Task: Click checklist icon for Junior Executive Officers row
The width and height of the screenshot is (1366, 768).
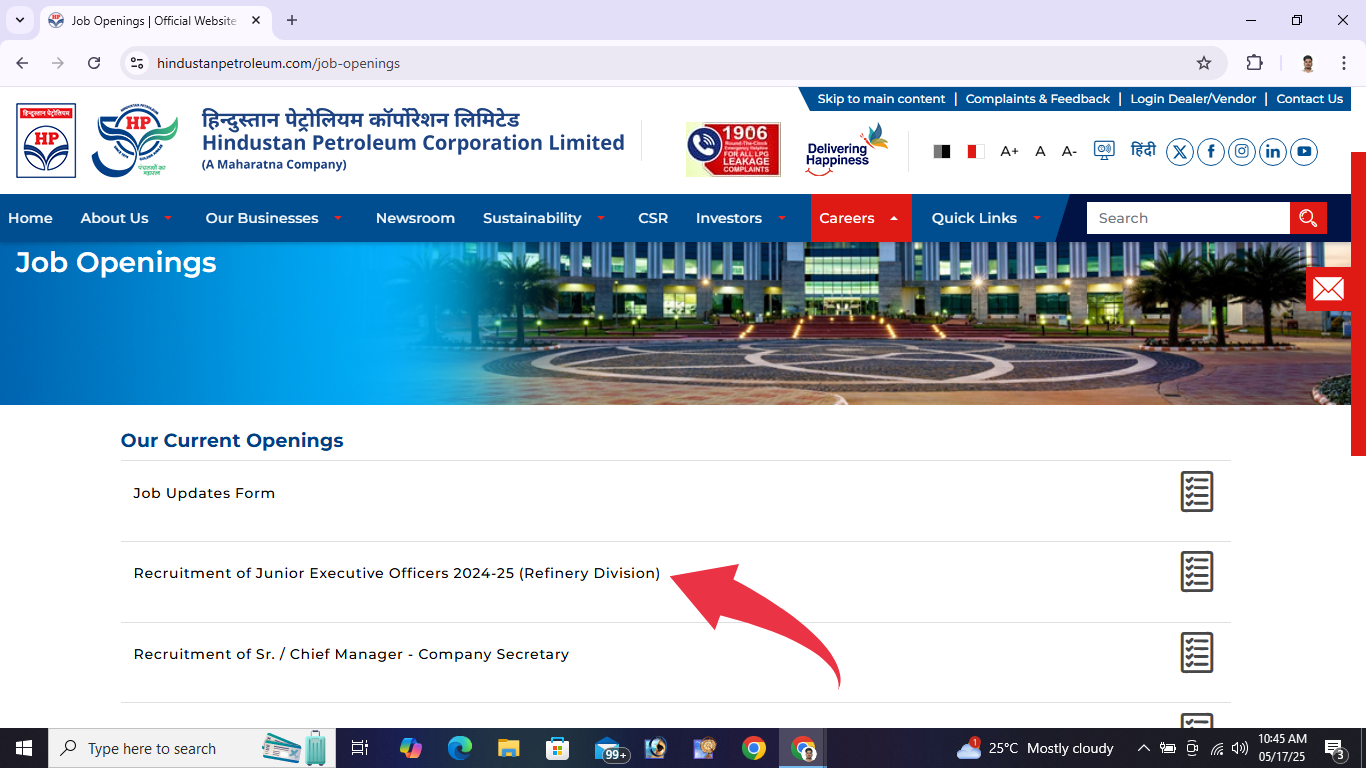Action: click(1197, 572)
